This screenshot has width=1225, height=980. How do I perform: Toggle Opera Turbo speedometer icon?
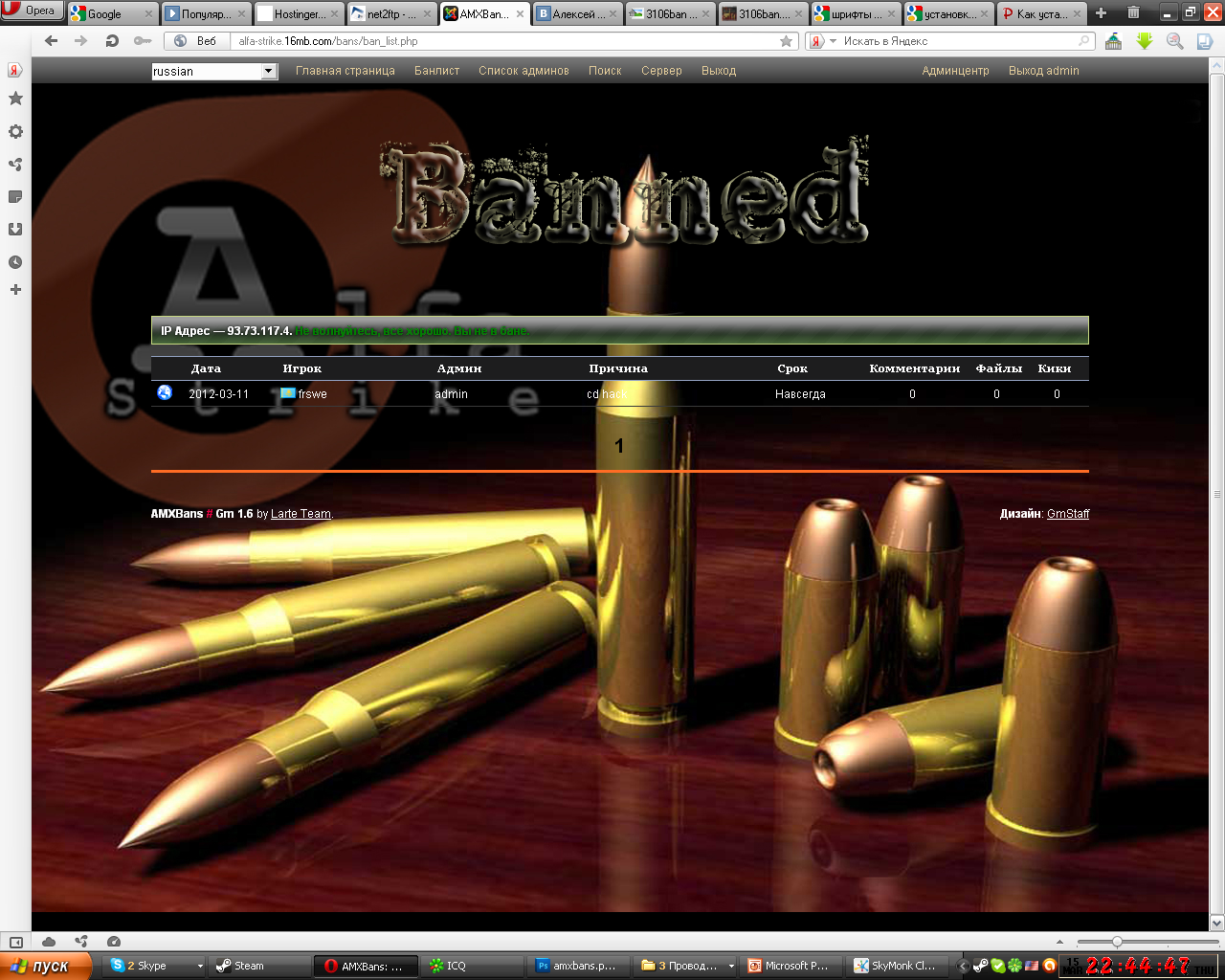[114, 942]
